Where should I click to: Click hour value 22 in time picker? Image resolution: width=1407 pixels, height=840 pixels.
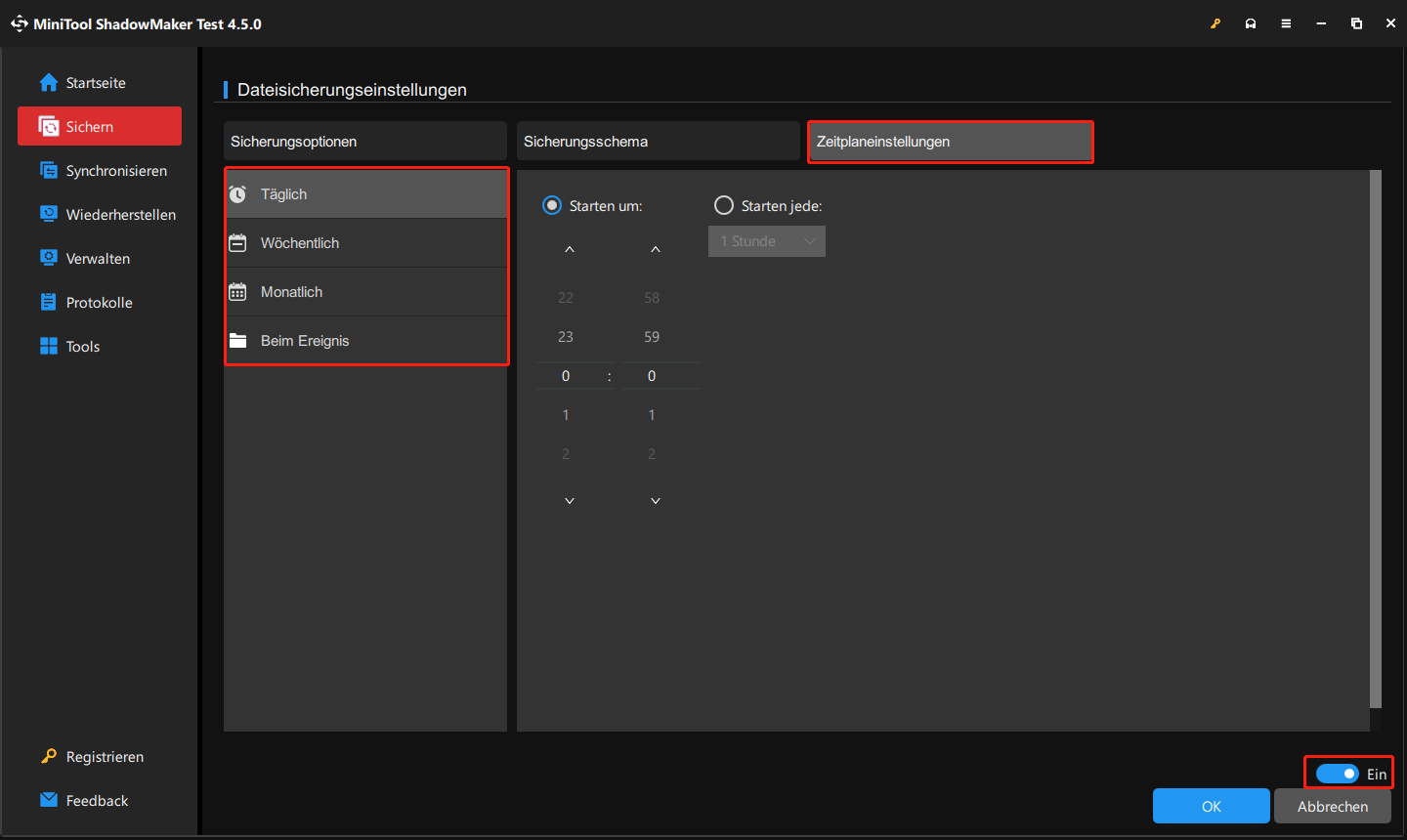[x=566, y=298]
